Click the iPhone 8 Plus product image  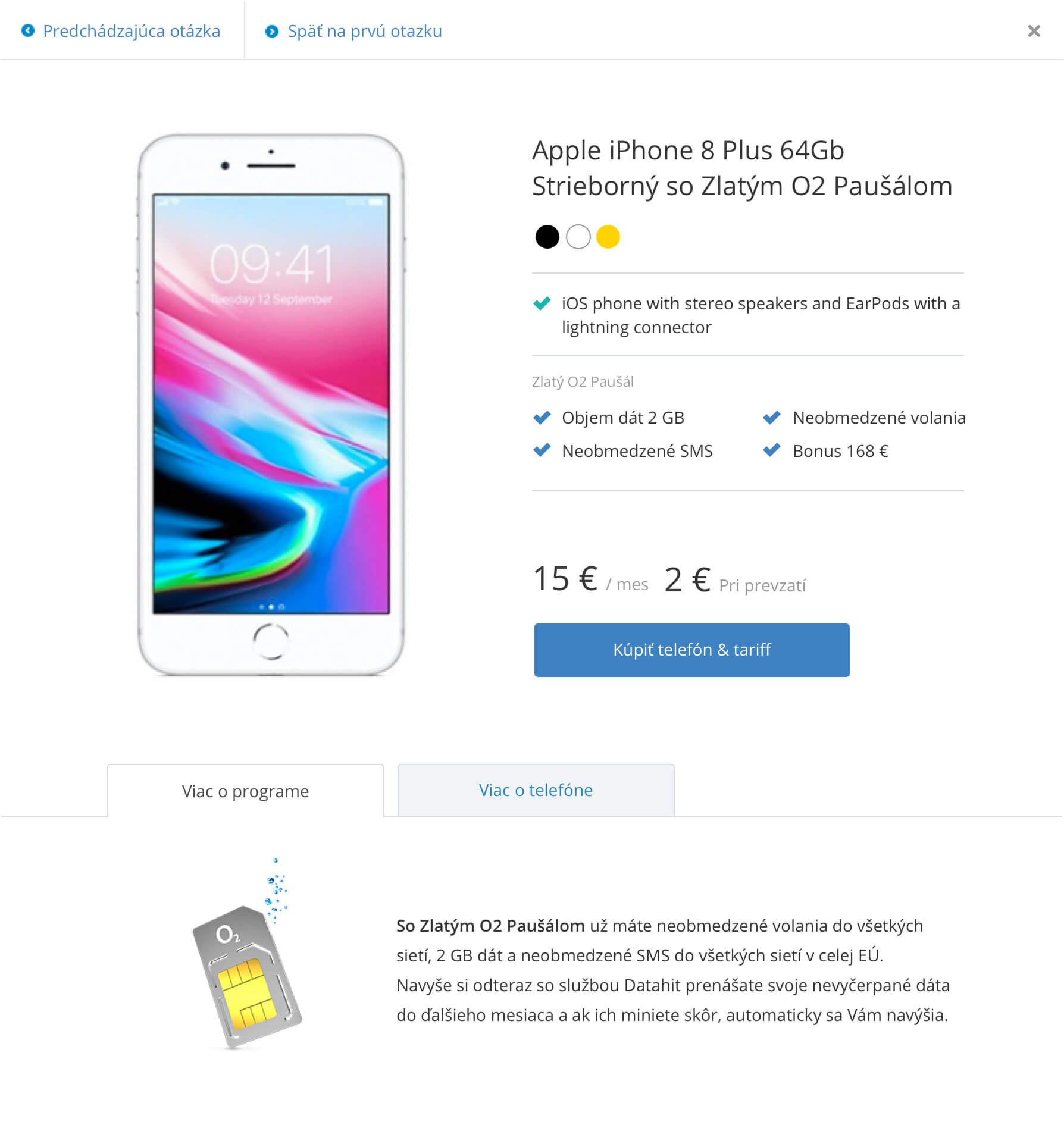click(271, 405)
